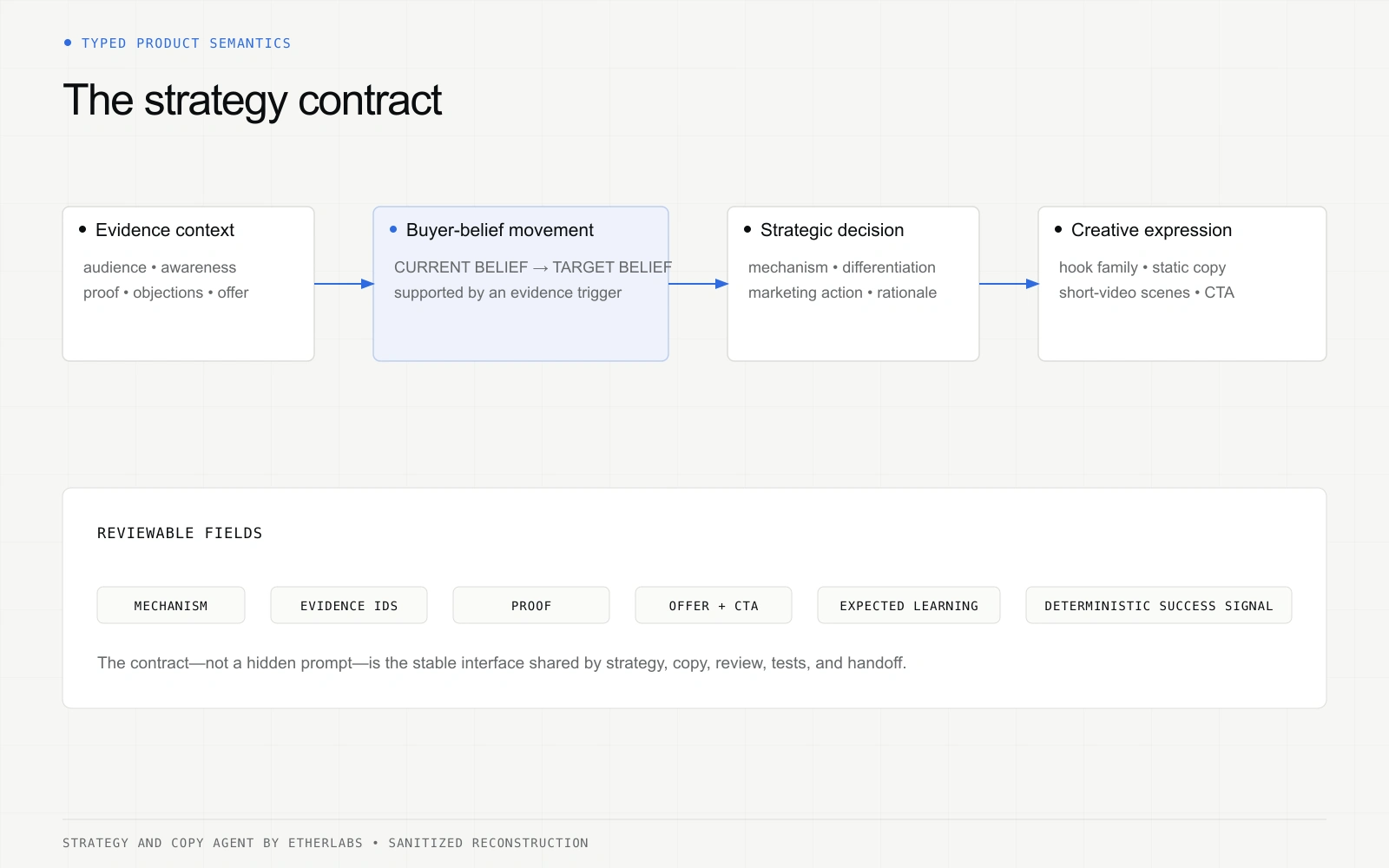Click the bullet dot beside Strategic decision
The height and width of the screenshot is (868, 1389).
(x=747, y=229)
